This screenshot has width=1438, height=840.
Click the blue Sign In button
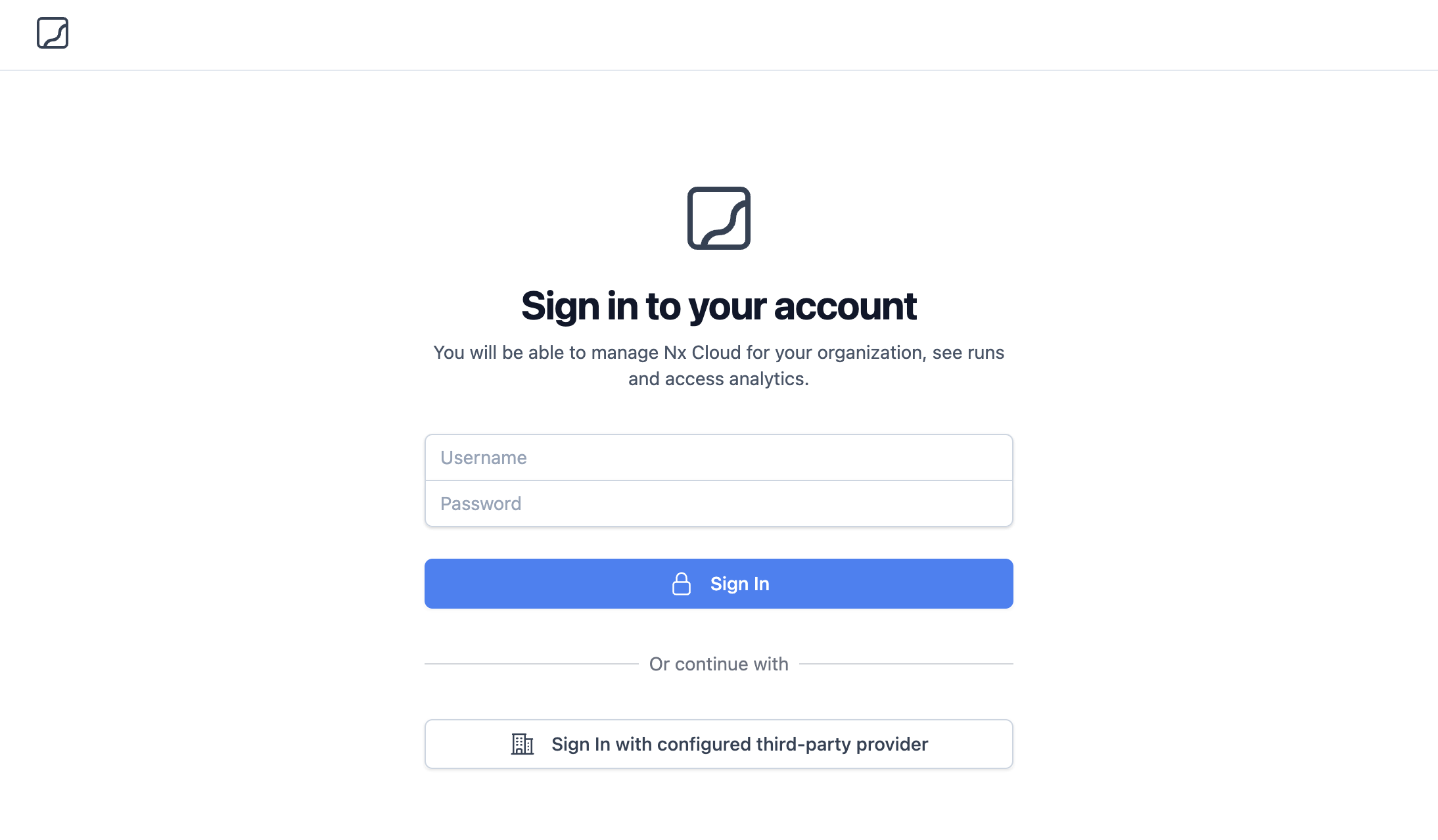[x=719, y=583]
